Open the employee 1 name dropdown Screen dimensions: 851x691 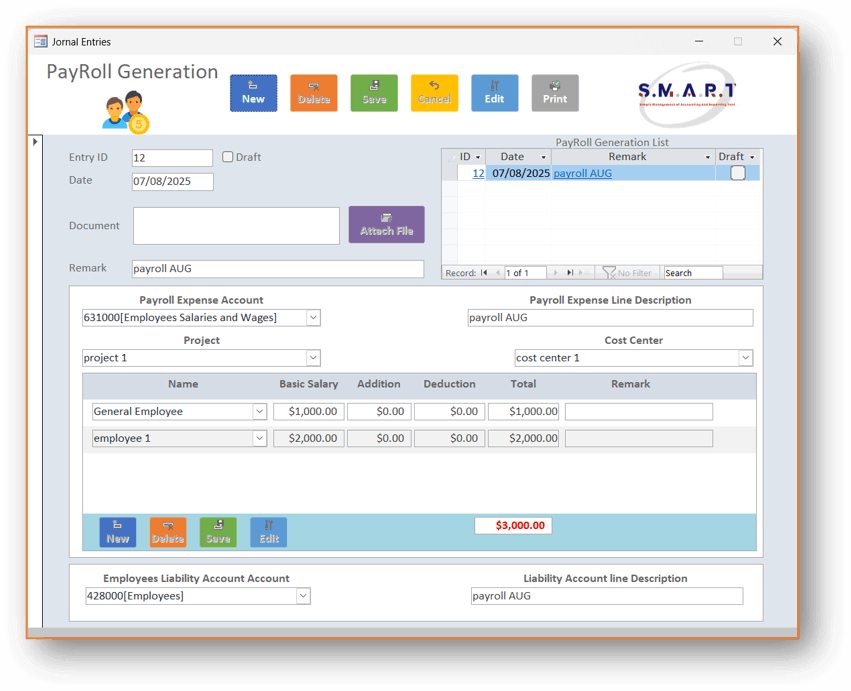(x=260, y=438)
